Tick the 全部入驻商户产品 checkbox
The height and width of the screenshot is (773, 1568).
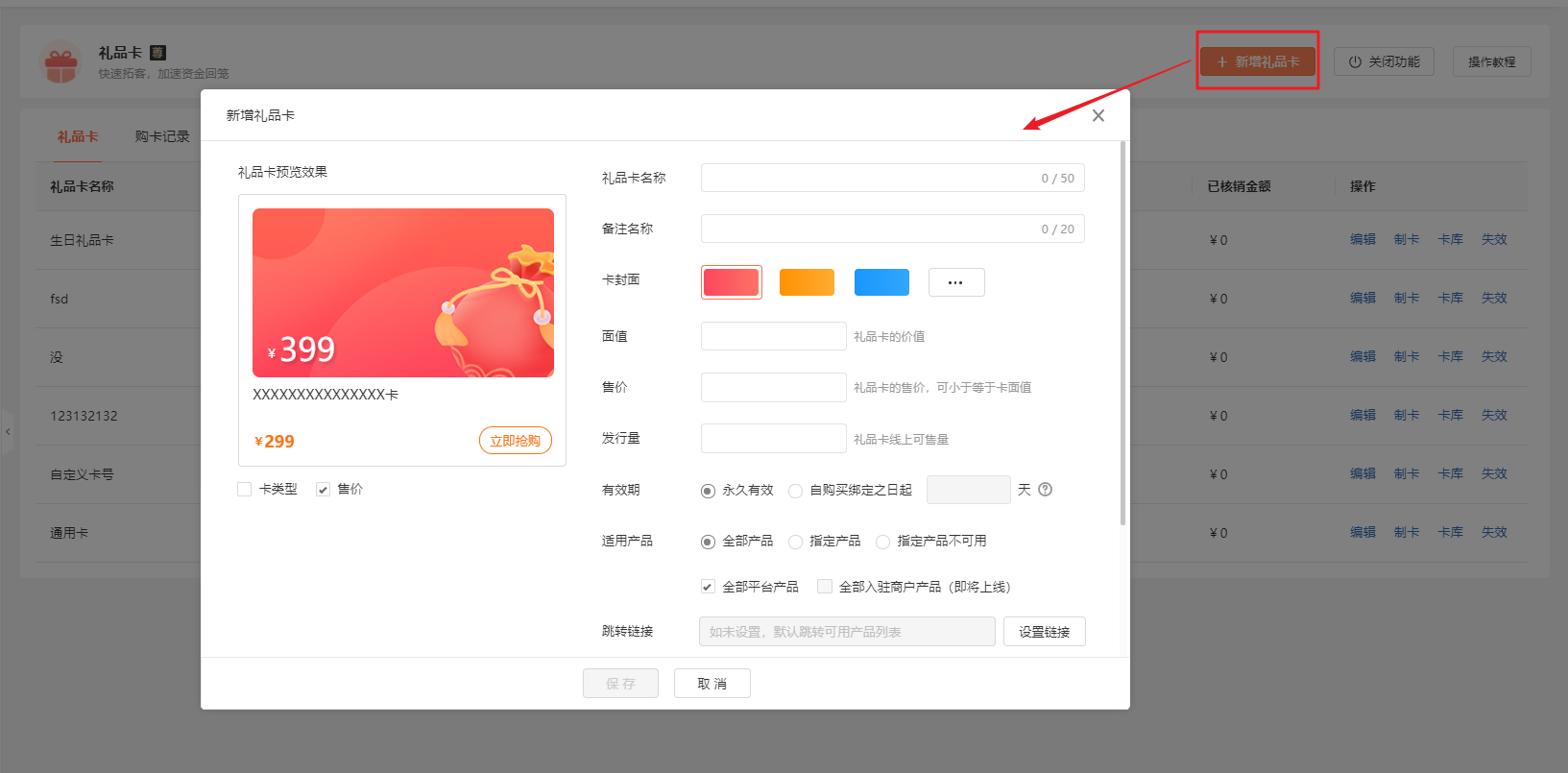(824, 587)
